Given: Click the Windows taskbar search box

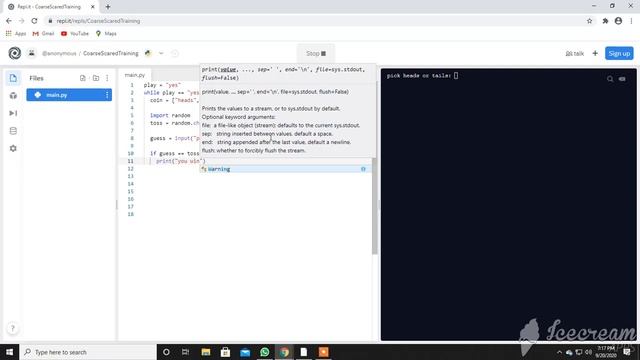Looking at the screenshot, I should click(x=88, y=352).
